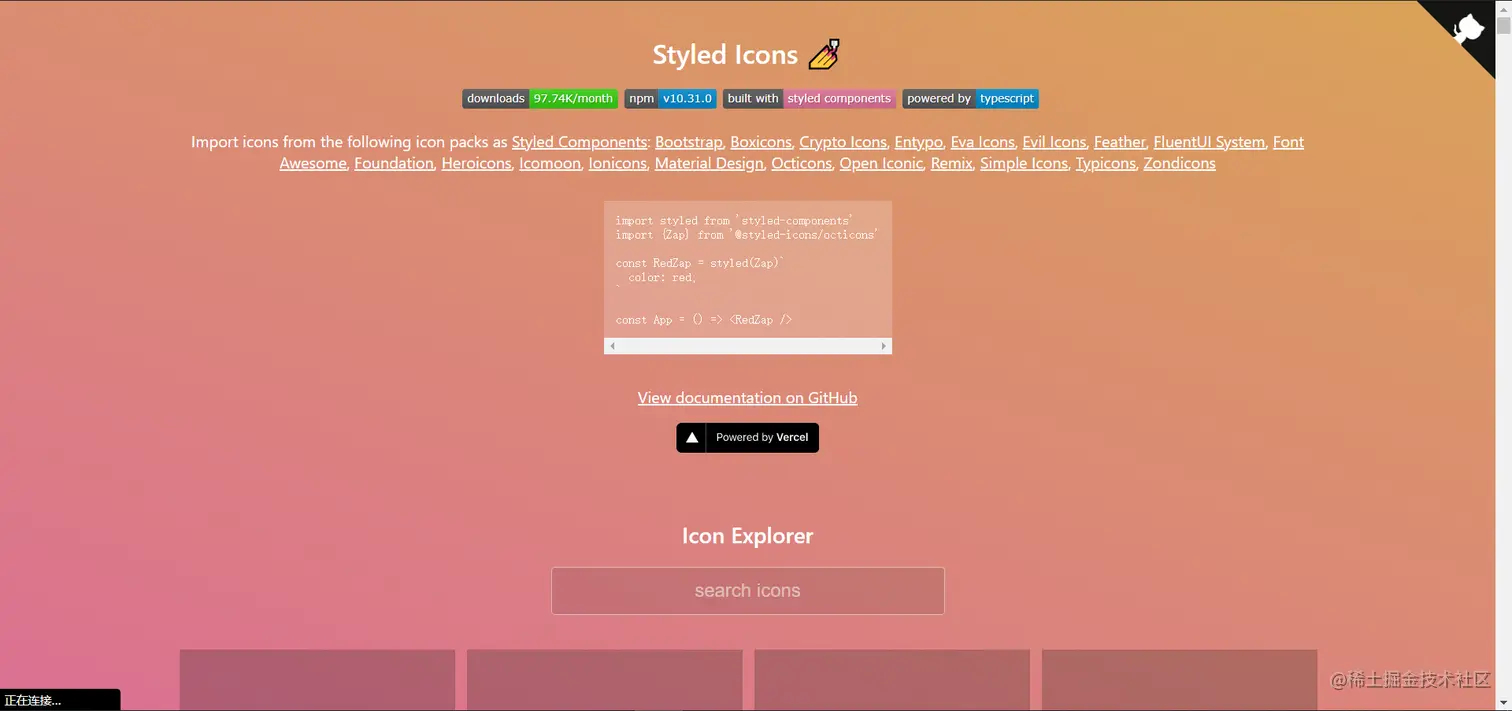Open the FluentUI System pack link
1512x711 pixels.
click(1208, 142)
